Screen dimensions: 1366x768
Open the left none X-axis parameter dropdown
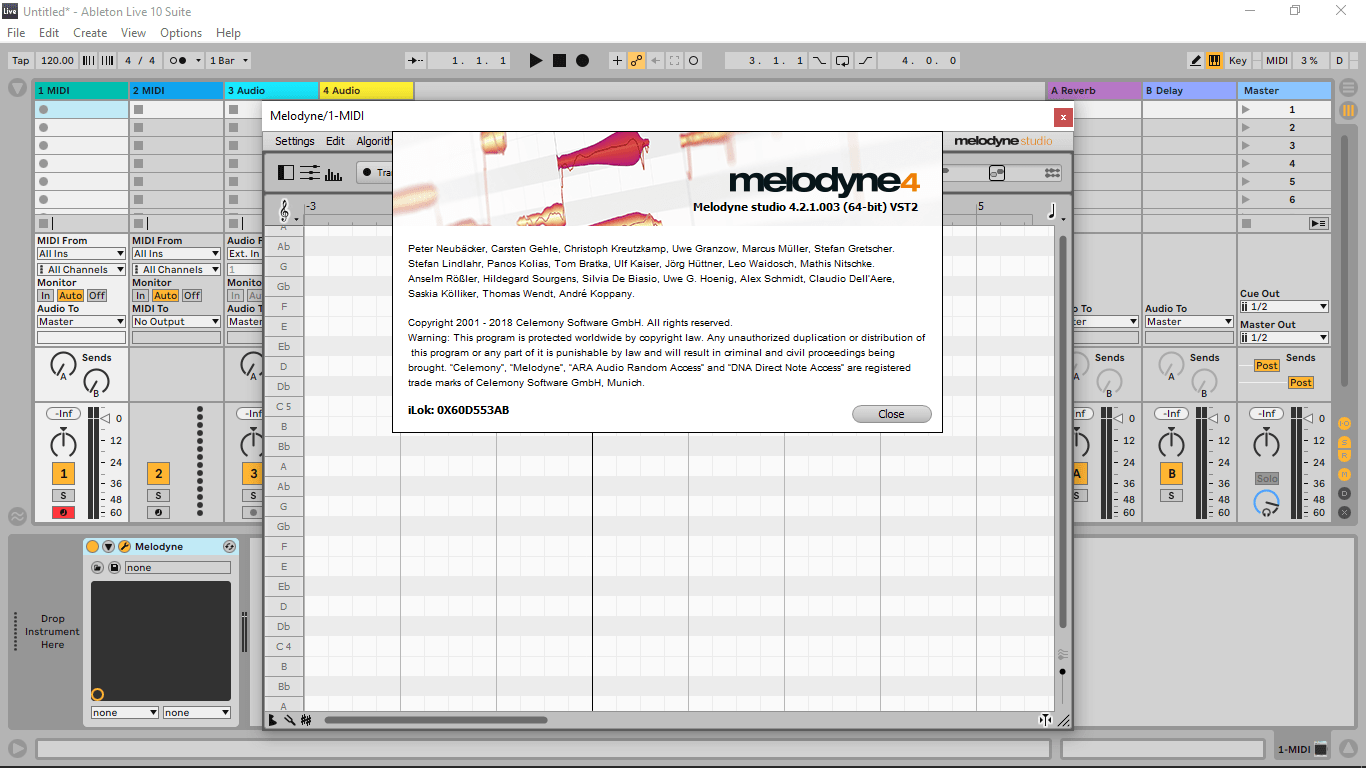coord(125,713)
